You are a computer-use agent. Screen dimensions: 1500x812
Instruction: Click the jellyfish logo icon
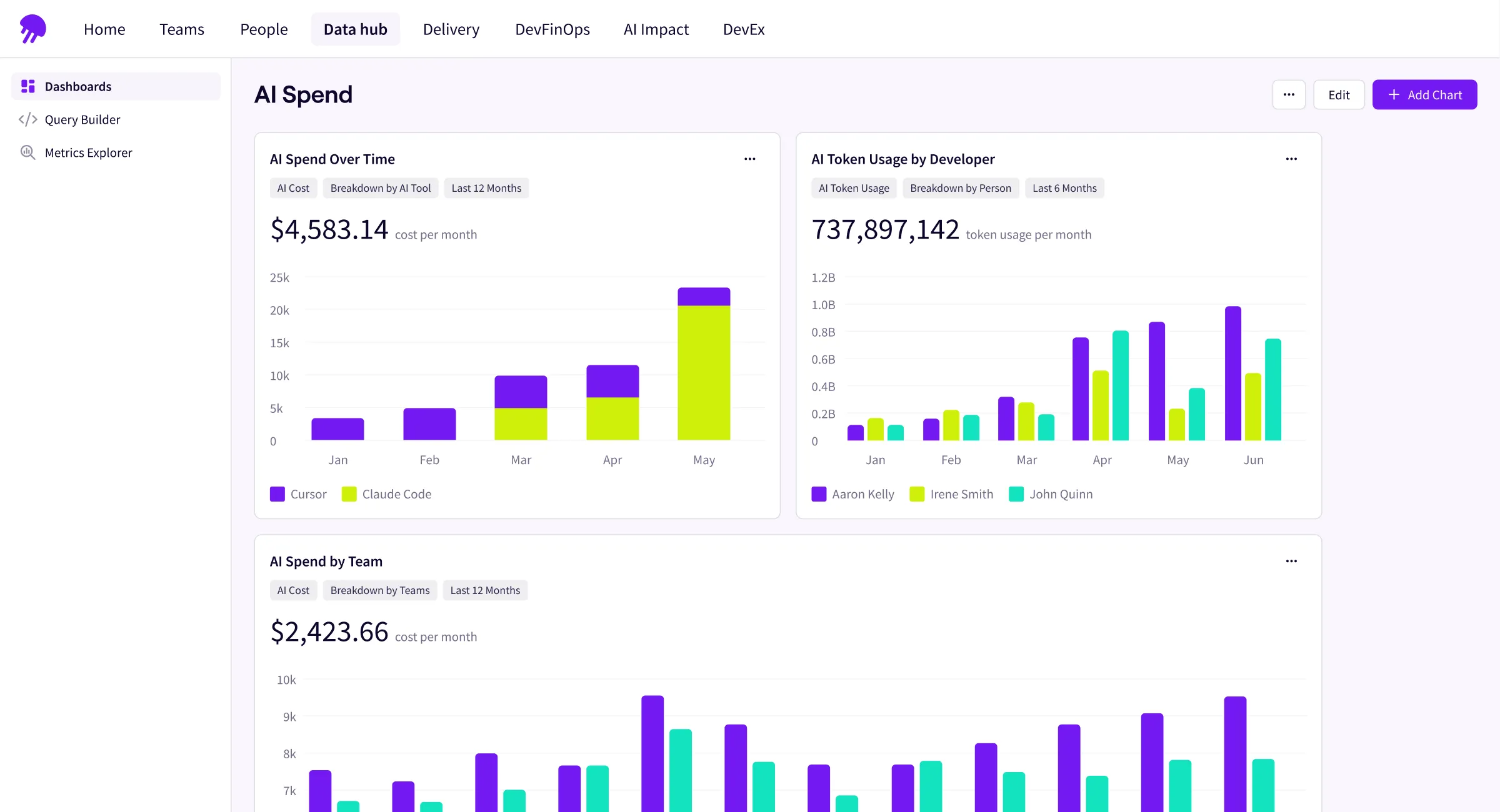point(33,29)
